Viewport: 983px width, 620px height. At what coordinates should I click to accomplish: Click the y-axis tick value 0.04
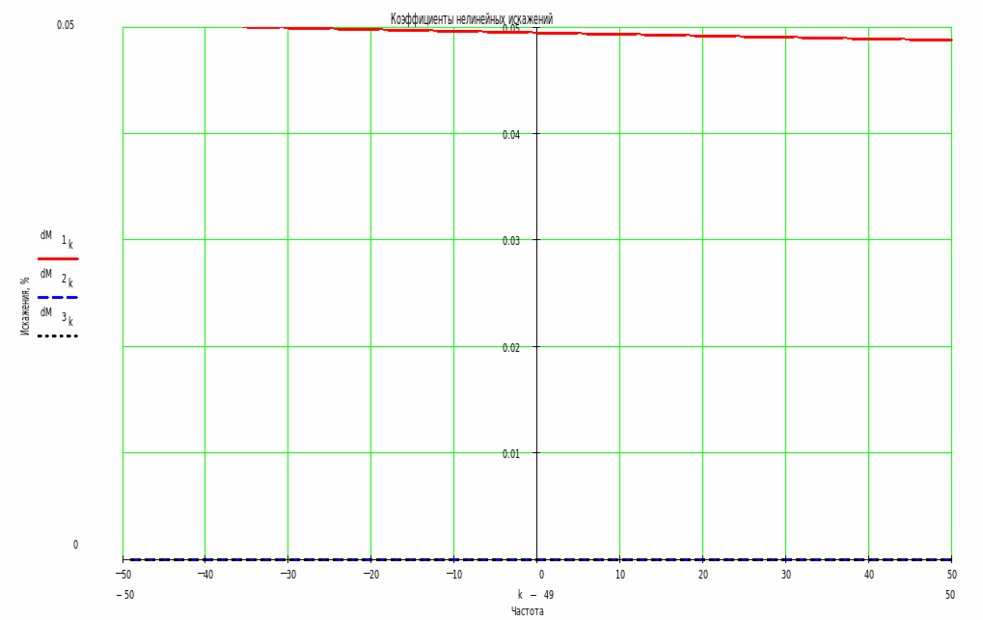(511, 135)
